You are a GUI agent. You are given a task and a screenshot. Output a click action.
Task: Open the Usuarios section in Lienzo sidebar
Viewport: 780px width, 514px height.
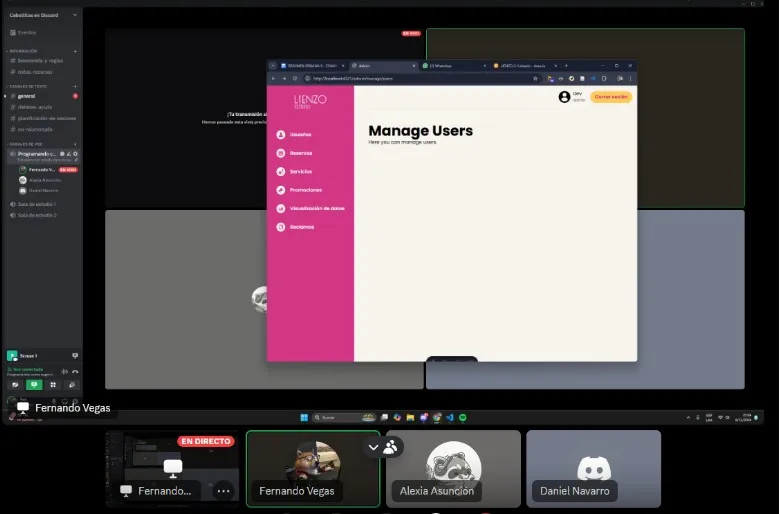click(300, 134)
